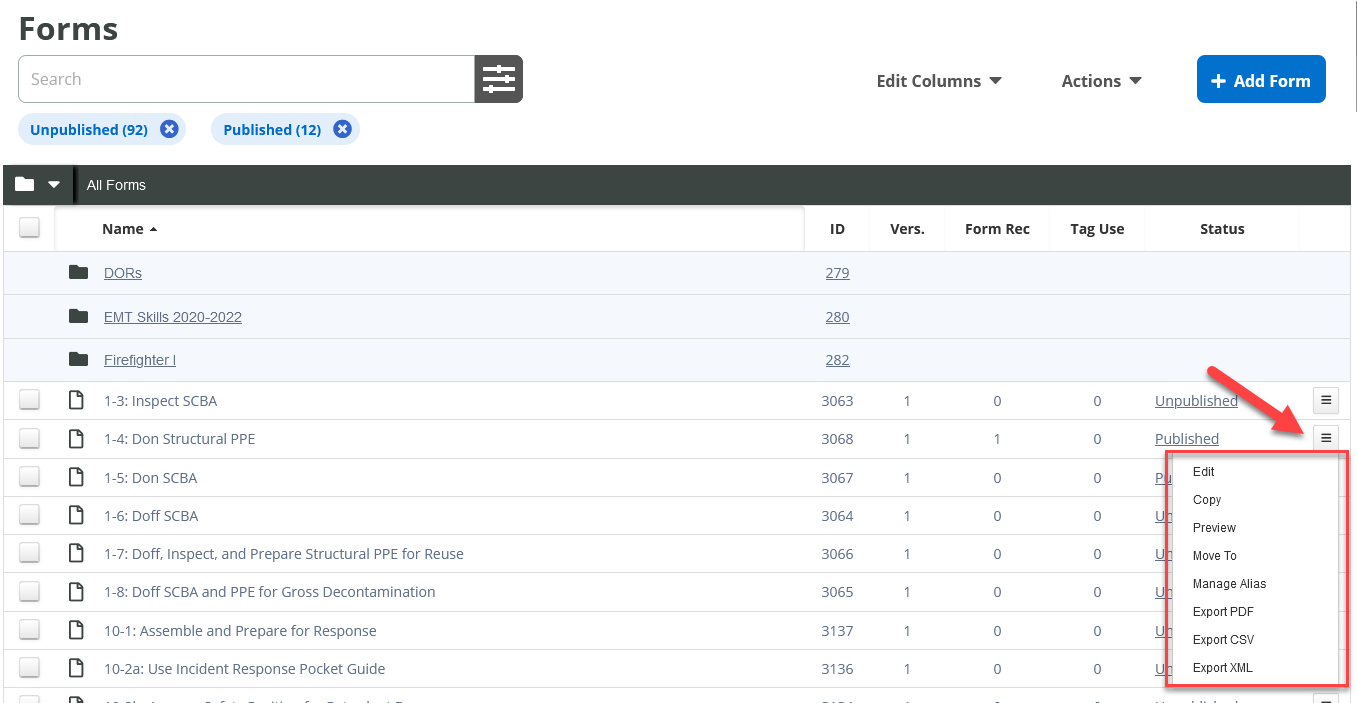Click the folder icon next to DORs
This screenshot has height=703, width=1357.
point(79,271)
